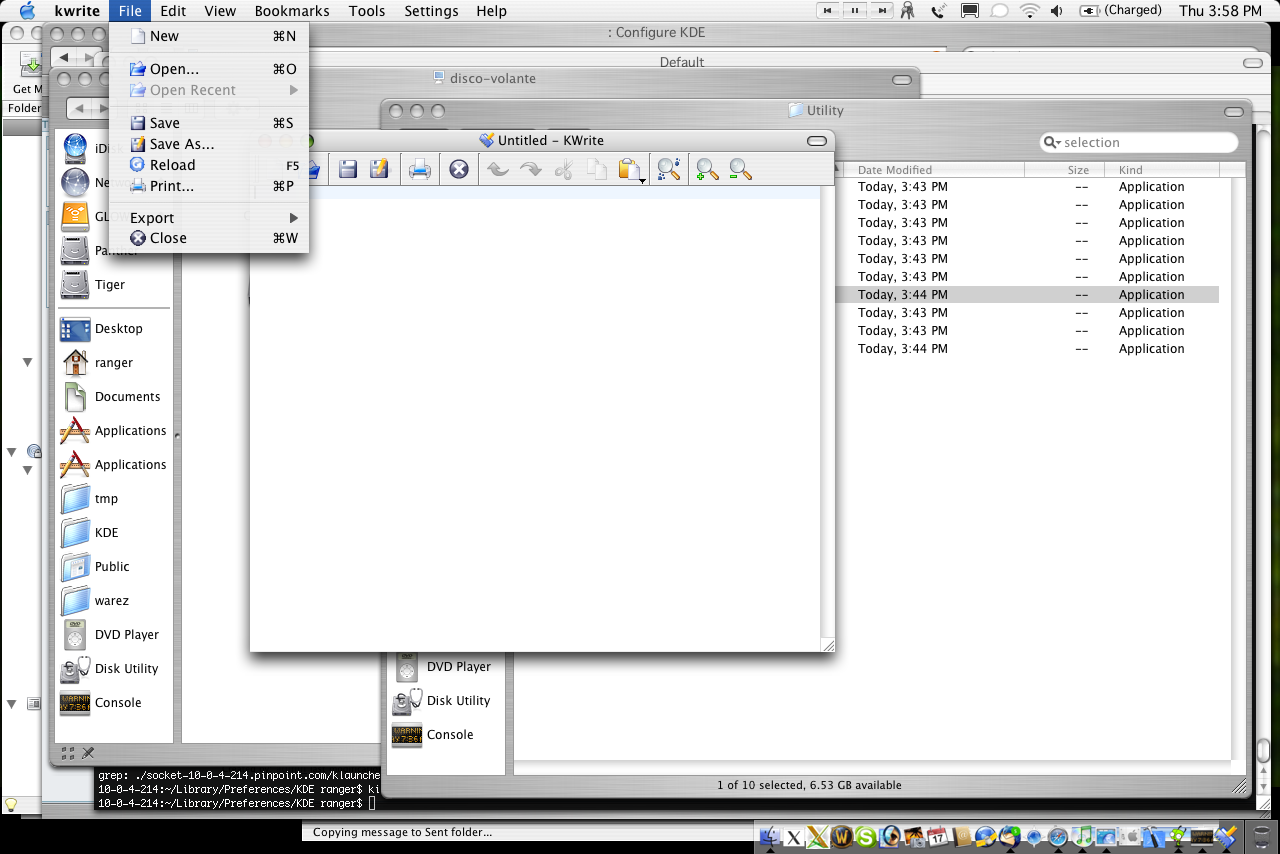Click the Zoom In icon in KWrite toolbar
1280x854 pixels.
(708, 169)
